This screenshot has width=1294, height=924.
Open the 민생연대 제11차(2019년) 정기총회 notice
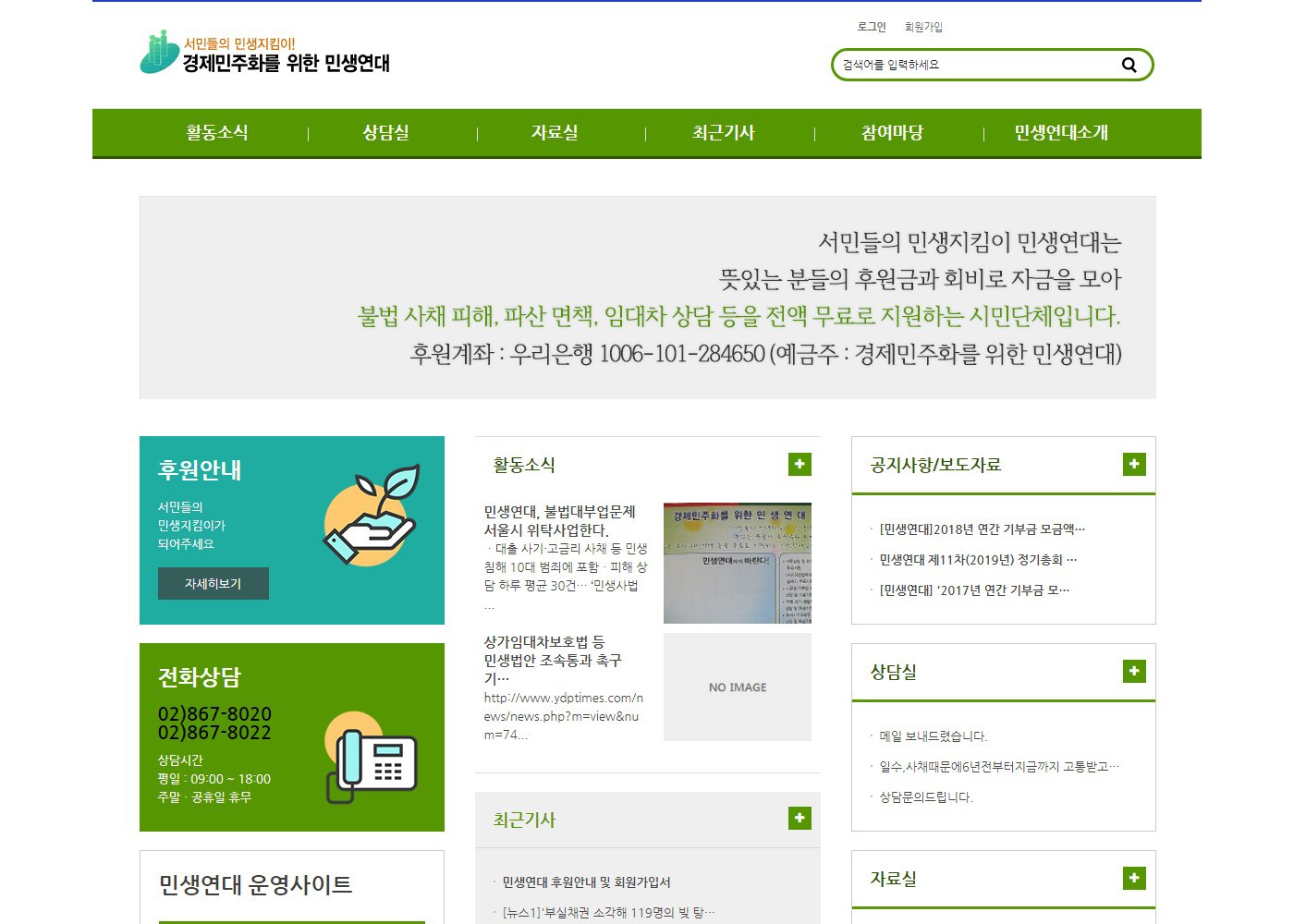point(977,560)
